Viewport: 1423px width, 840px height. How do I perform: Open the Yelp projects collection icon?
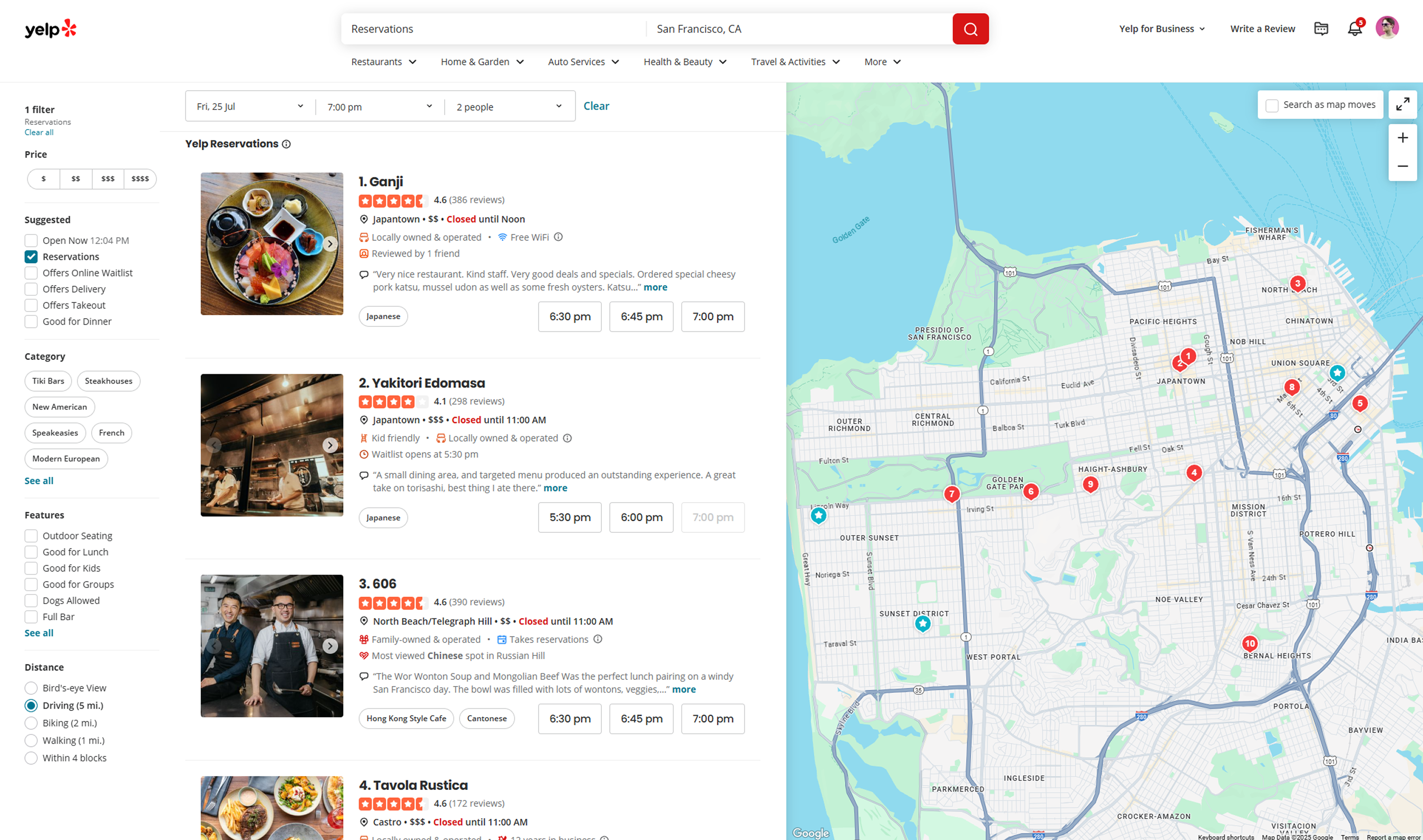point(1321,28)
